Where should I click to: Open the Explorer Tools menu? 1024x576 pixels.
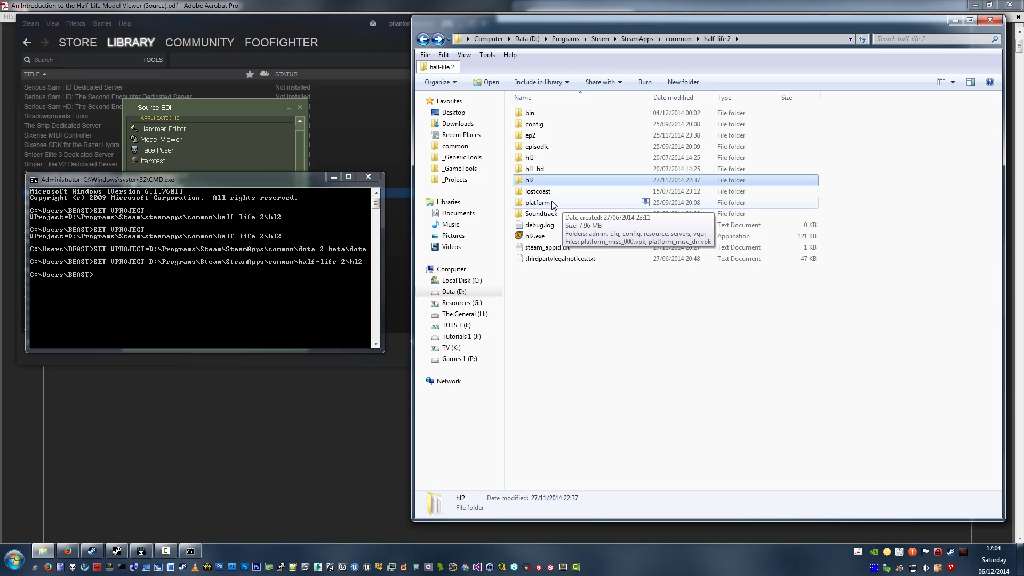click(487, 55)
